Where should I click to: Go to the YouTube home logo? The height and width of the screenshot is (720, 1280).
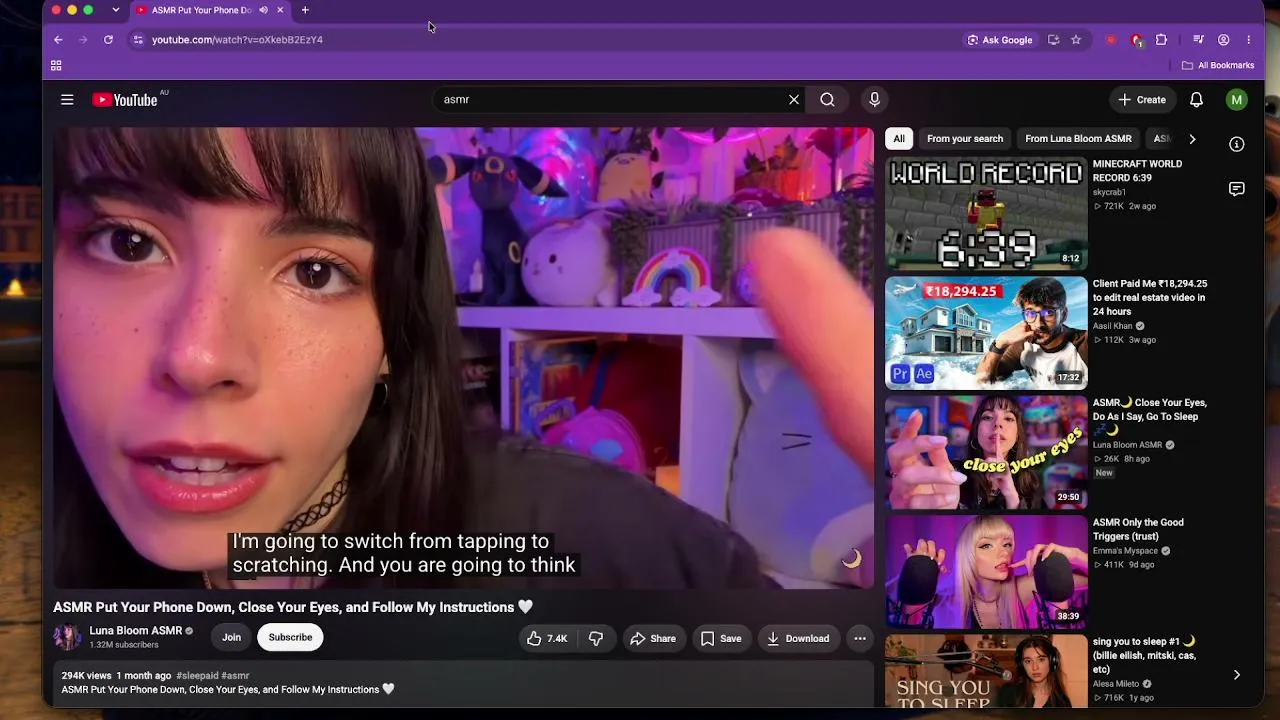[125, 100]
